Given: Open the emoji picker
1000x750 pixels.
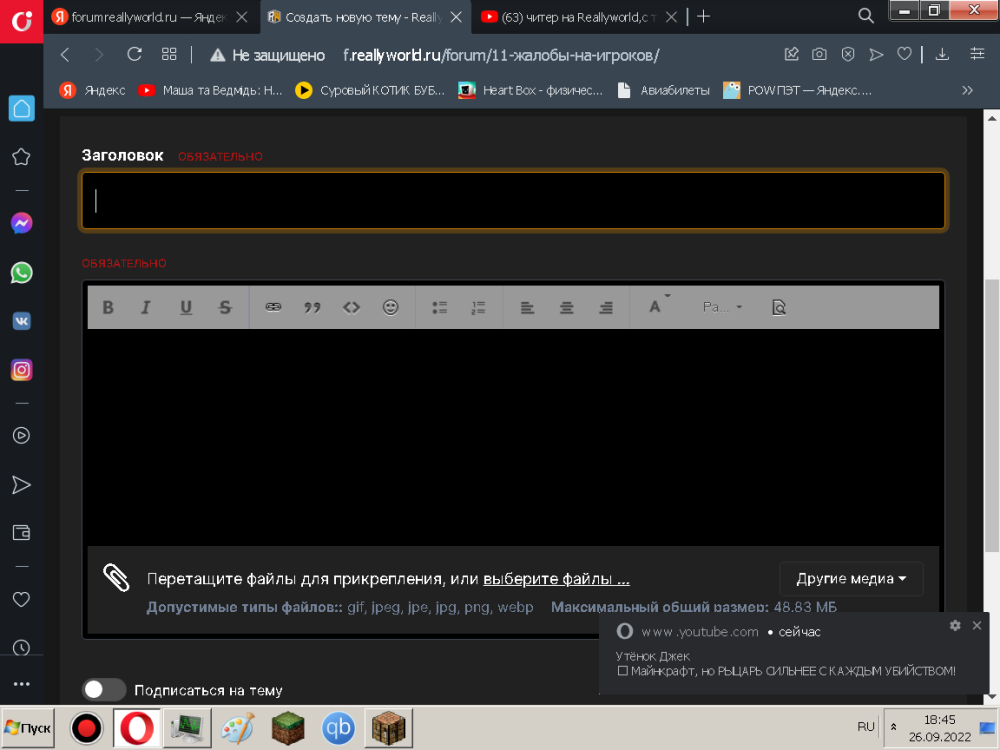Looking at the screenshot, I should 390,307.
